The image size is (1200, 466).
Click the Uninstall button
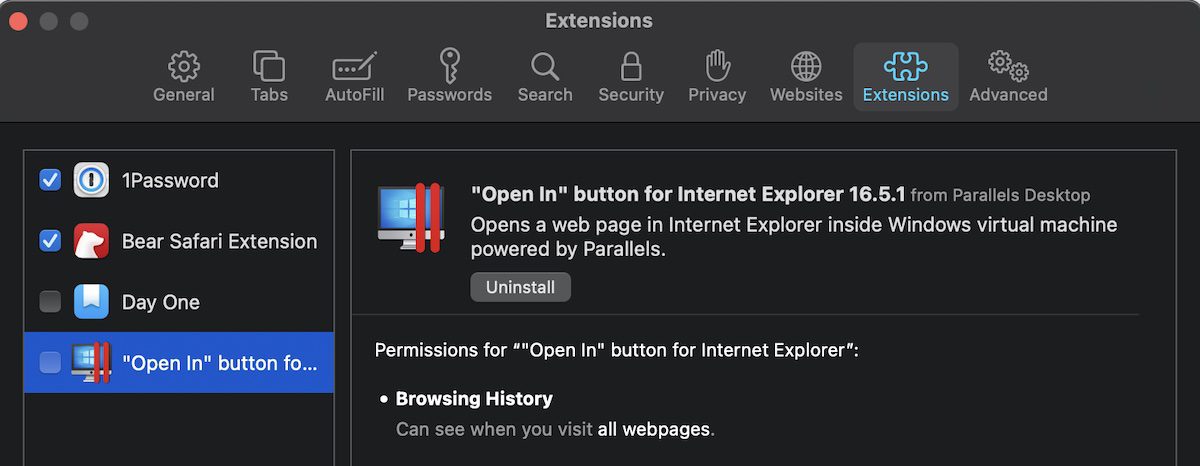pos(520,287)
